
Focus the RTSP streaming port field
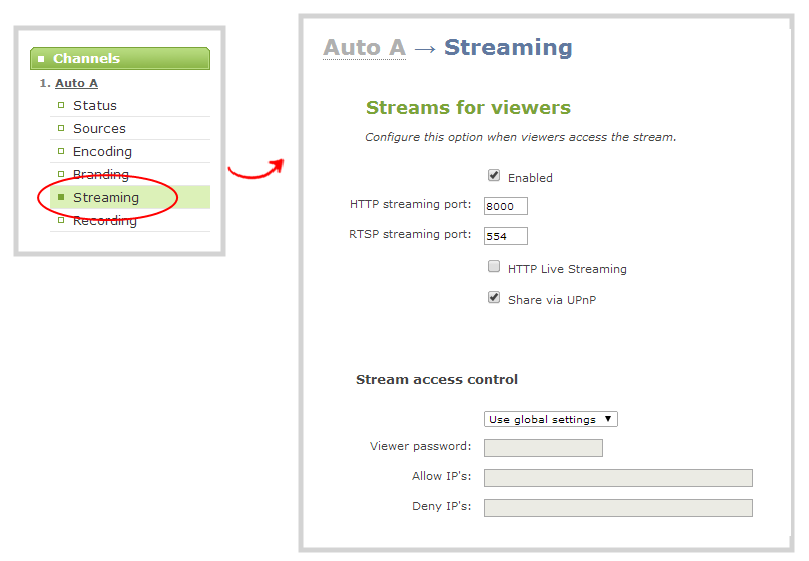pyautogui.click(x=505, y=236)
